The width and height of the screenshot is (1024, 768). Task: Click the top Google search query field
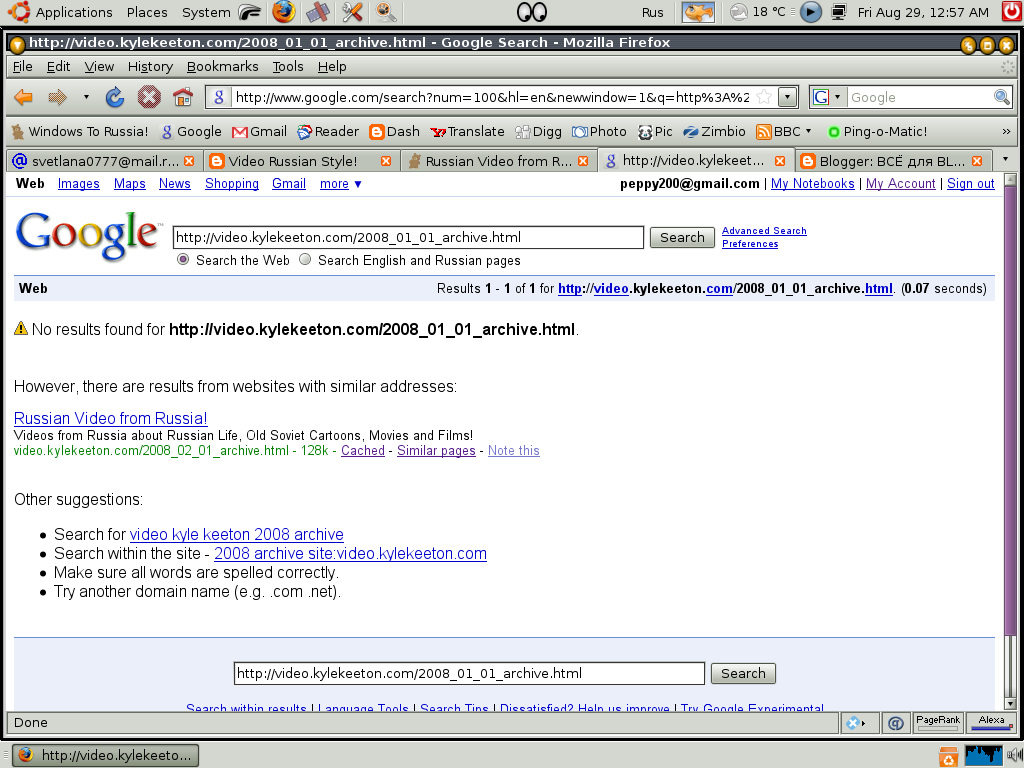coord(408,237)
